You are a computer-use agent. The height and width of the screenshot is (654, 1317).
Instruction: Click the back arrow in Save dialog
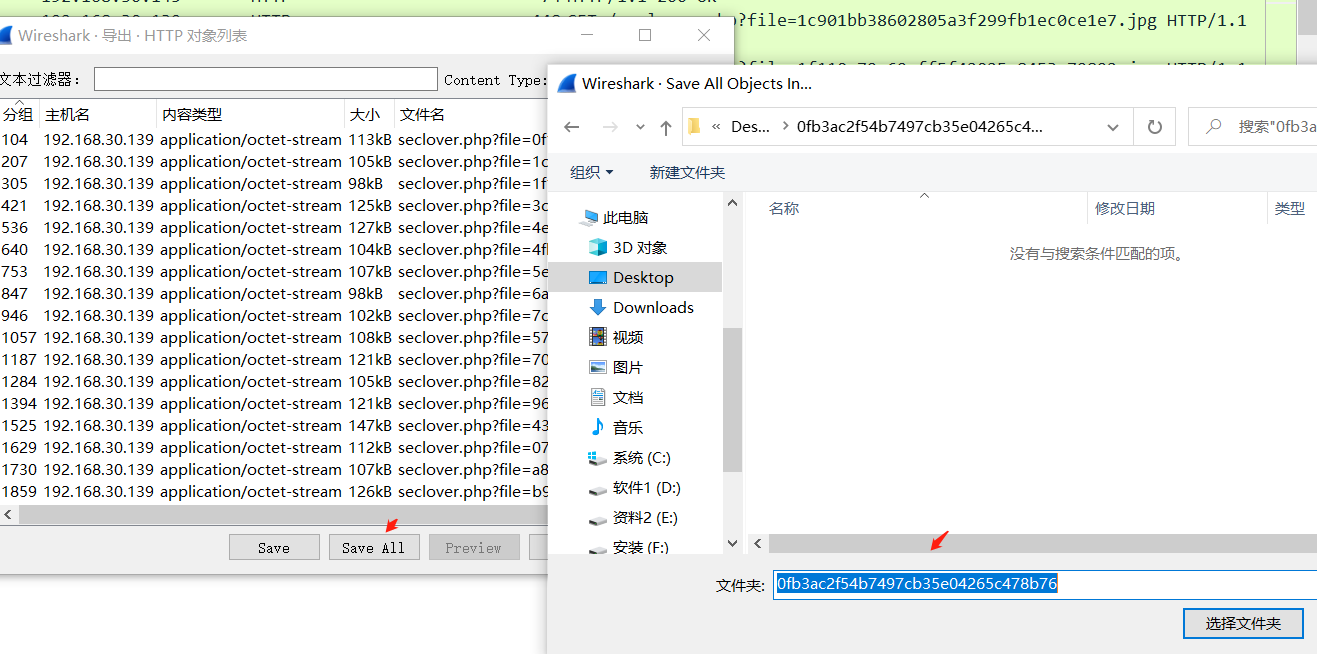pos(572,127)
